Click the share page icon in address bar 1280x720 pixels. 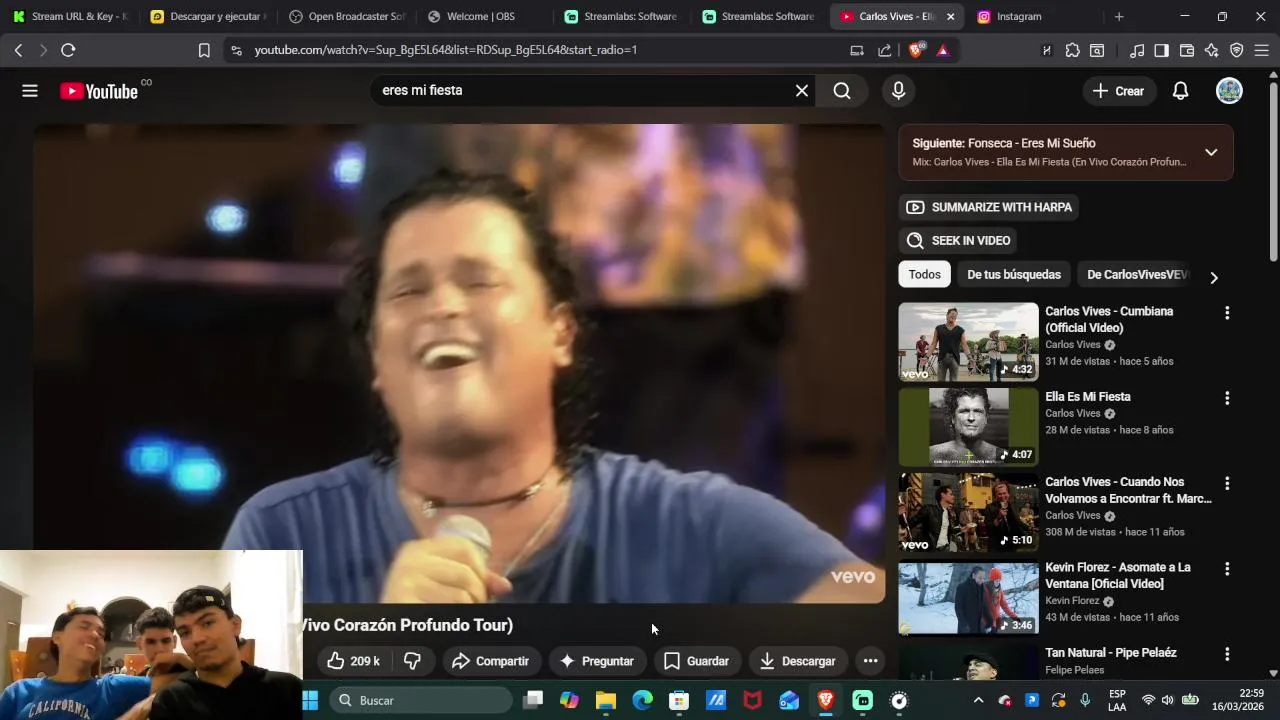885,50
